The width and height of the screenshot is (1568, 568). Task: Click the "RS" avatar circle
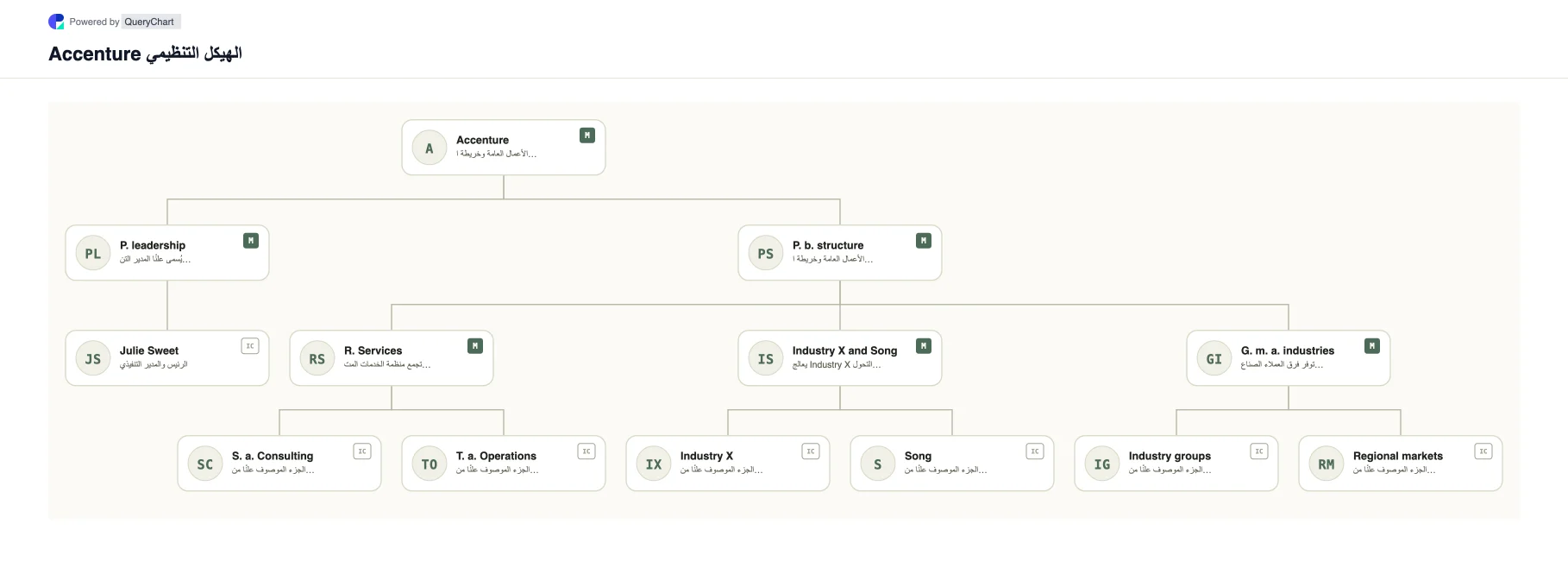click(317, 358)
